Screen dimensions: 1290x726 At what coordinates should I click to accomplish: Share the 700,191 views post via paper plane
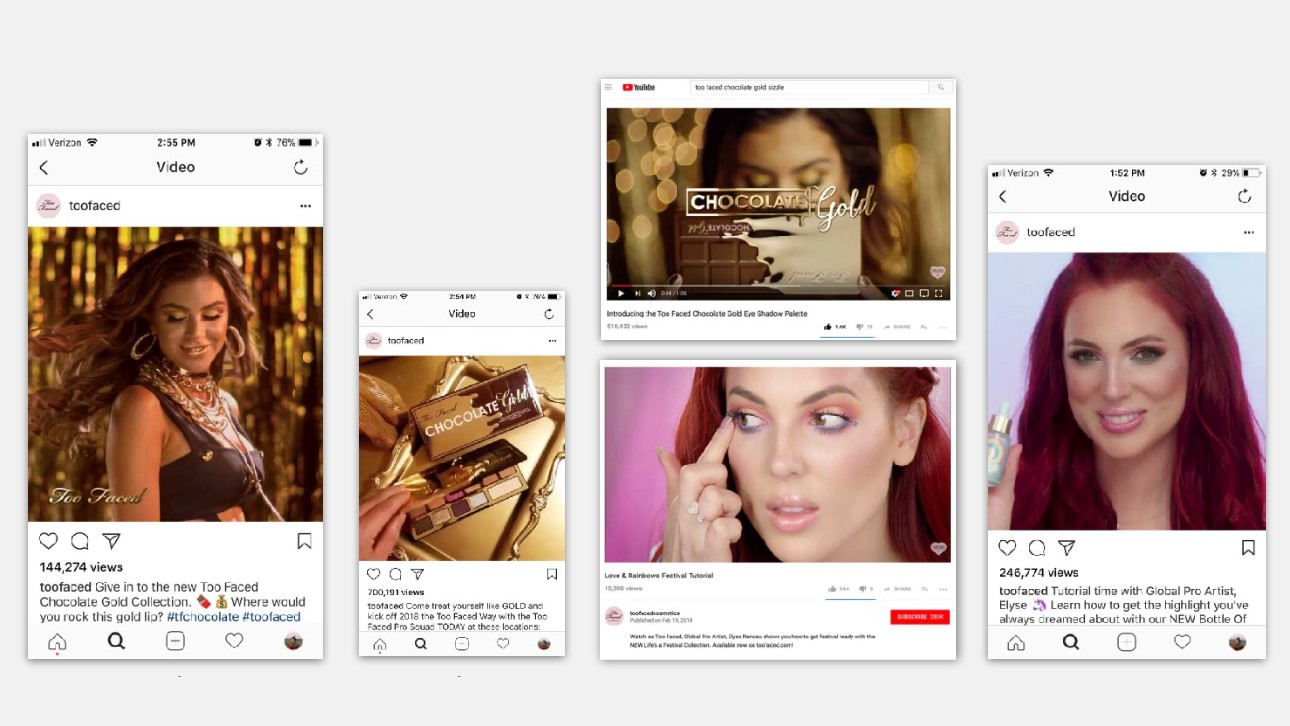417,574
